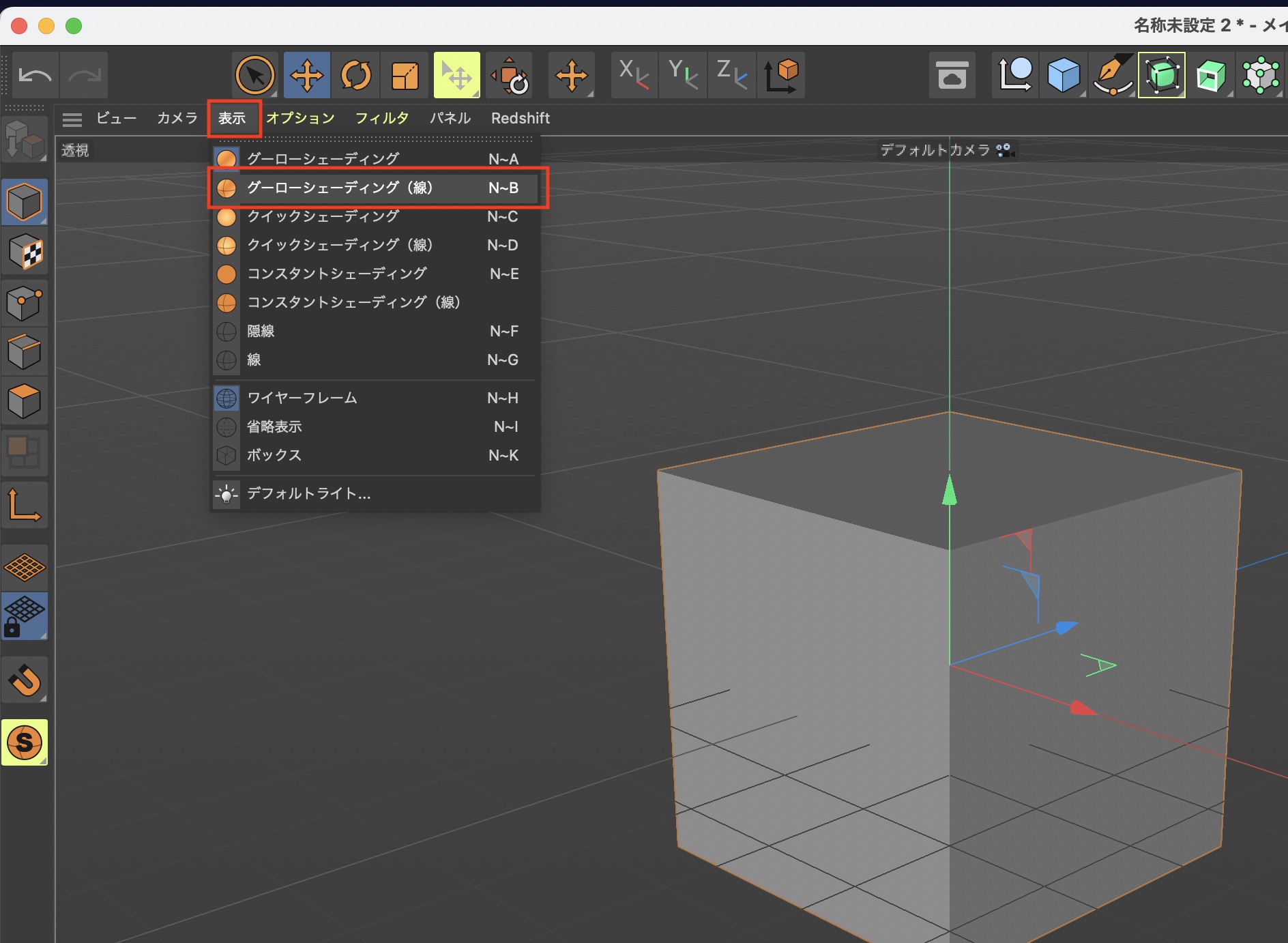Select the Move tool in toolbar
The image size is (1288, 943).
[307, 75]
